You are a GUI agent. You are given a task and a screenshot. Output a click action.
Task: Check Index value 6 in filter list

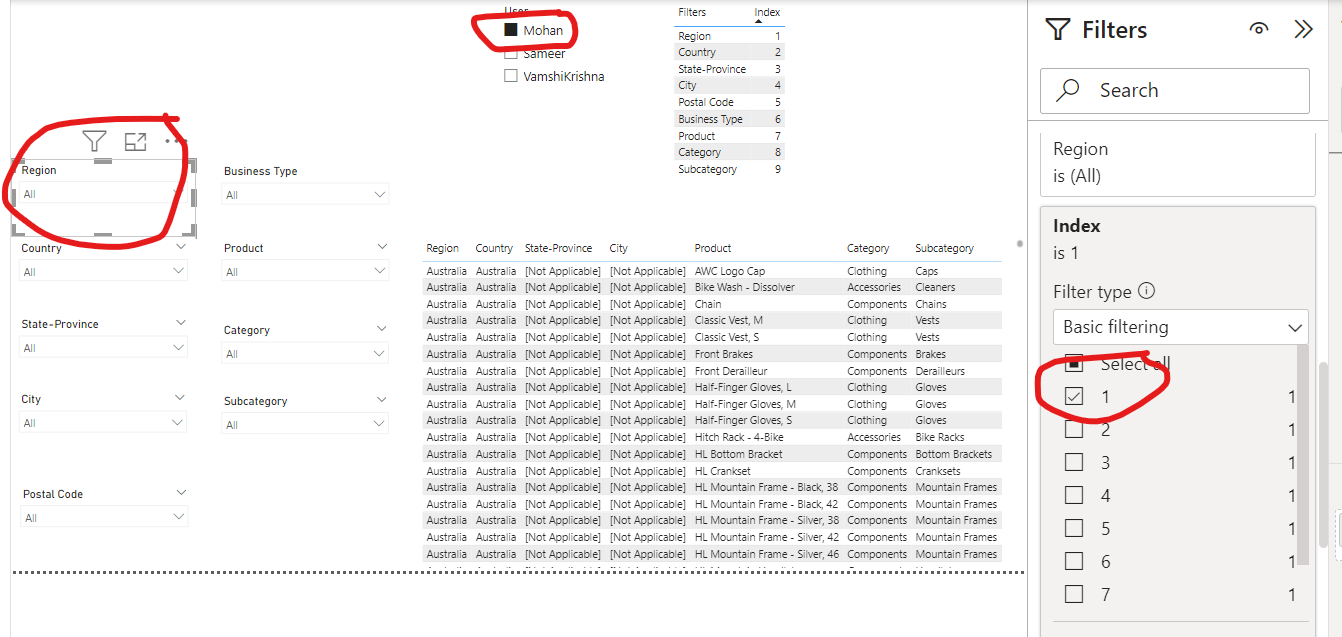pos(1074,561)
